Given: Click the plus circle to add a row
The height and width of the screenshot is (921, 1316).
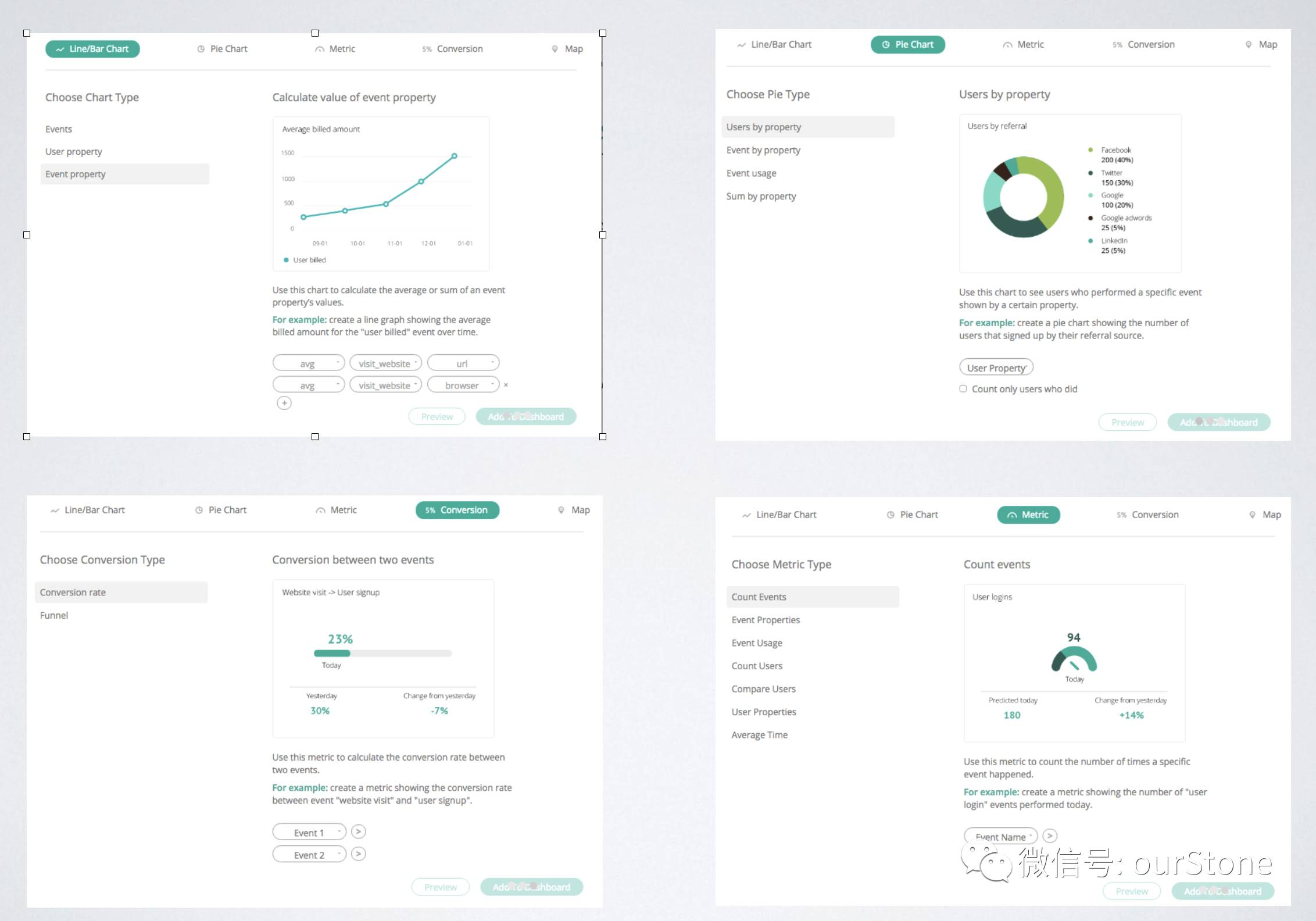Looking at the screenshot, I should (x=284, y=403).
